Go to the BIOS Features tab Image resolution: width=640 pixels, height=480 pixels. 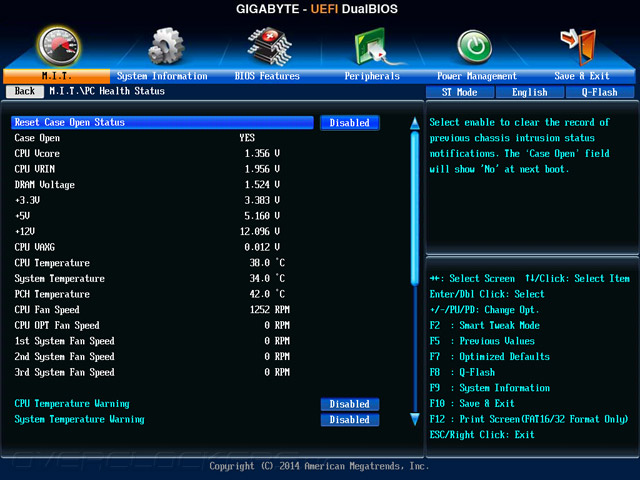(267, 76)
